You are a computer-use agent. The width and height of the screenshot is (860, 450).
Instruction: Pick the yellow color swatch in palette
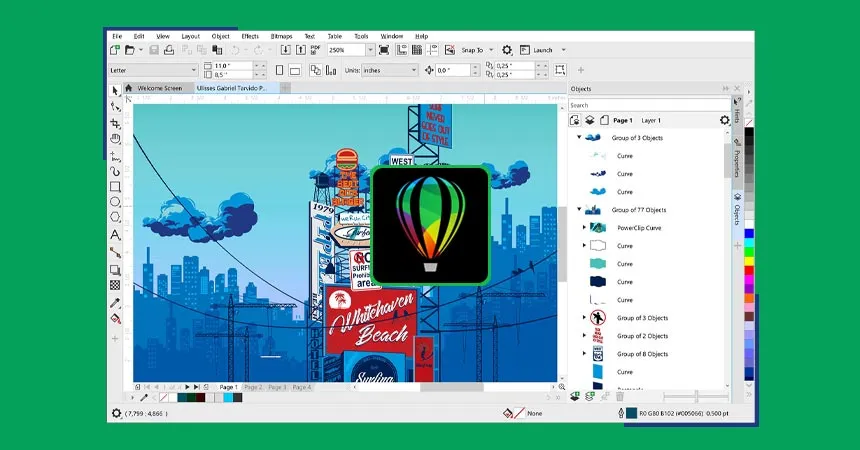click(749, 261)
